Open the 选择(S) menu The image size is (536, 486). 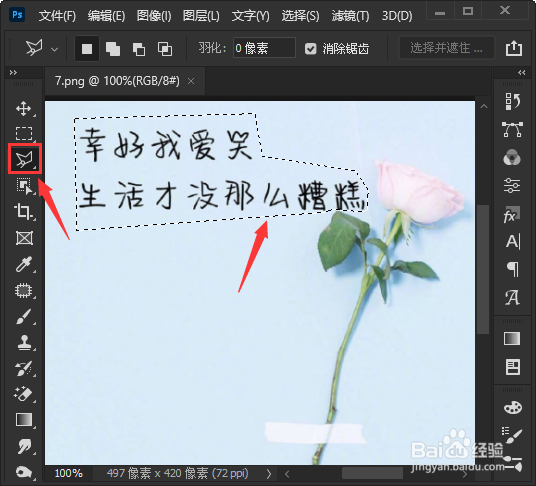pyautogui.click(x=300, y=16)
